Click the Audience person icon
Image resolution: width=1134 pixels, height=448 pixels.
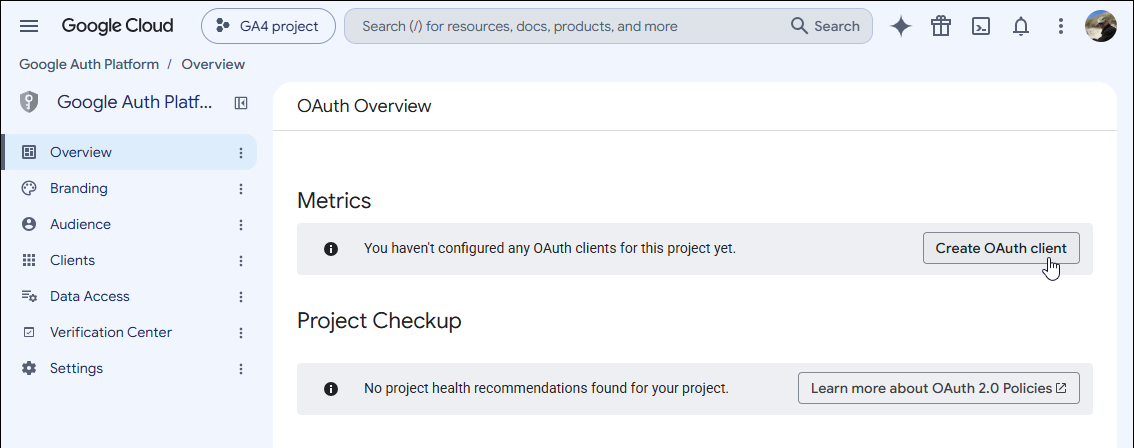click(29, 224)
